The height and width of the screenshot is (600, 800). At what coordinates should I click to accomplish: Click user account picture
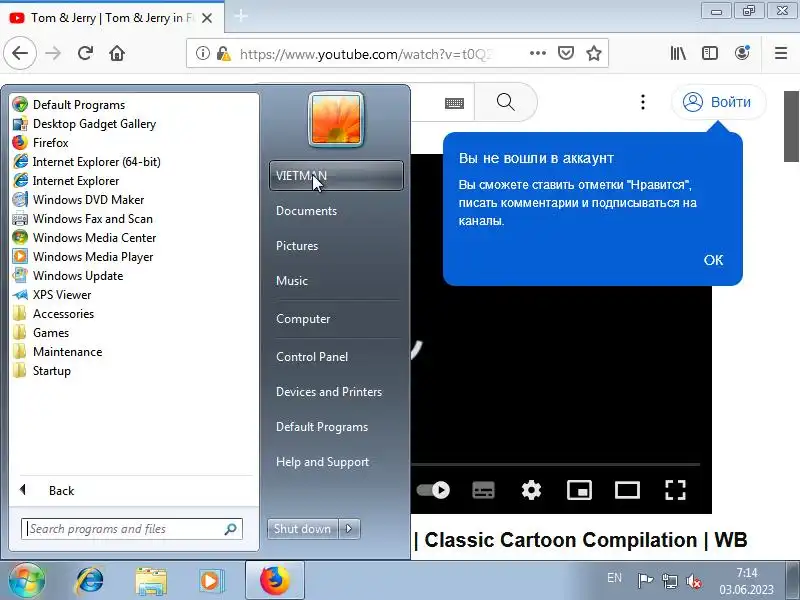pos(336,119)
